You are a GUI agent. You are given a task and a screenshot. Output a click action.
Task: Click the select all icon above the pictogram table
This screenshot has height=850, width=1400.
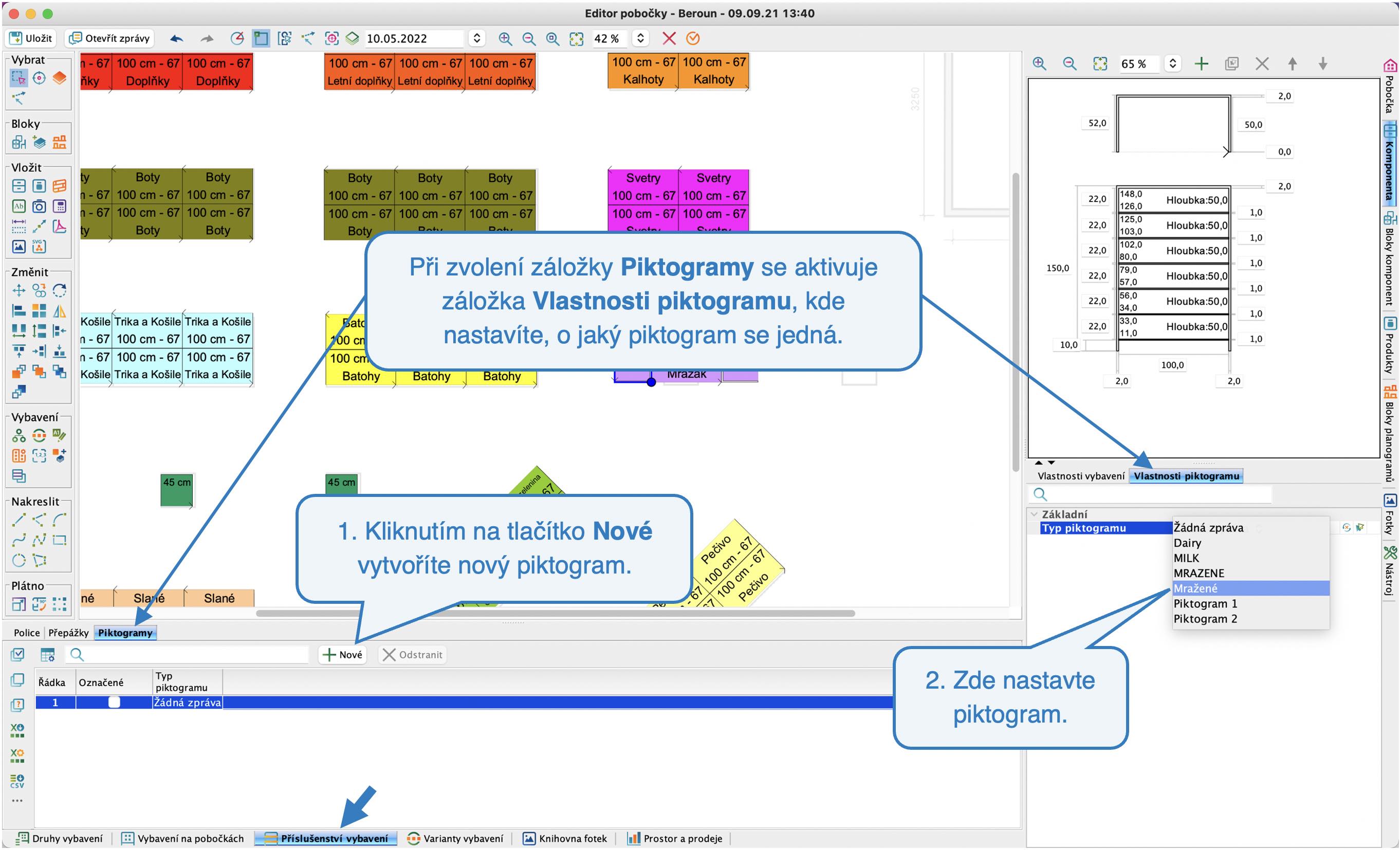[17, 655]
